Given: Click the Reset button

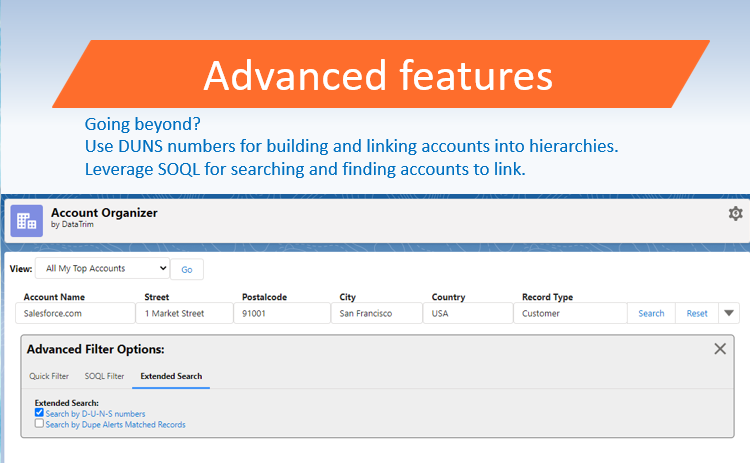Looking at the screenshot, I should point(697,313).
